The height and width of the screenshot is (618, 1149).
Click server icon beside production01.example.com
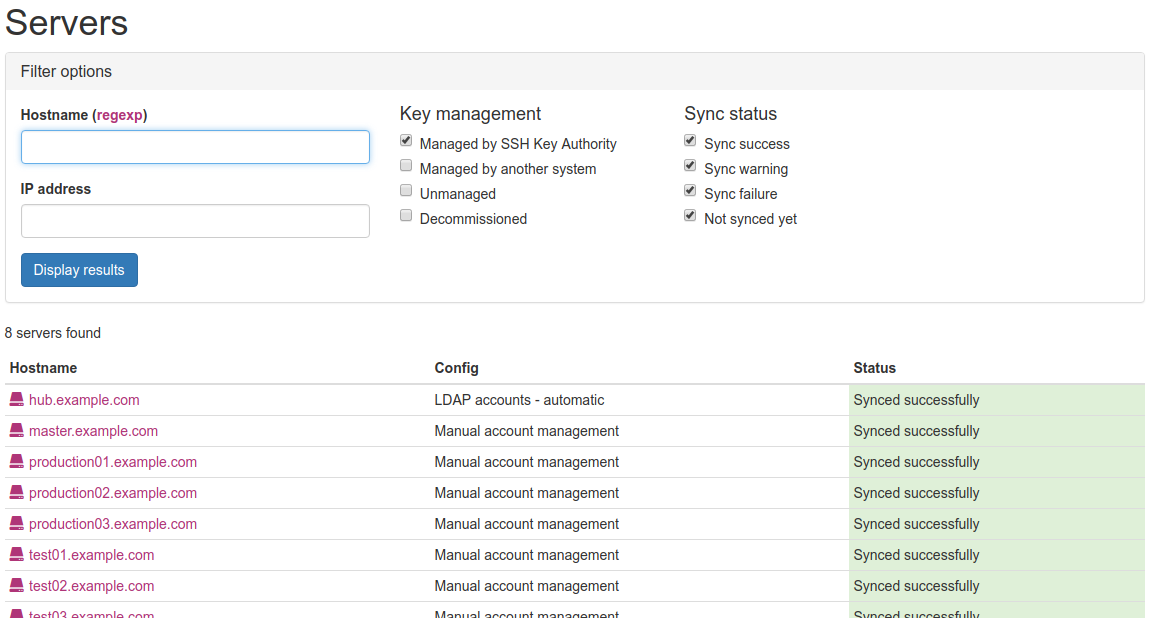click(x=16, y=462)
